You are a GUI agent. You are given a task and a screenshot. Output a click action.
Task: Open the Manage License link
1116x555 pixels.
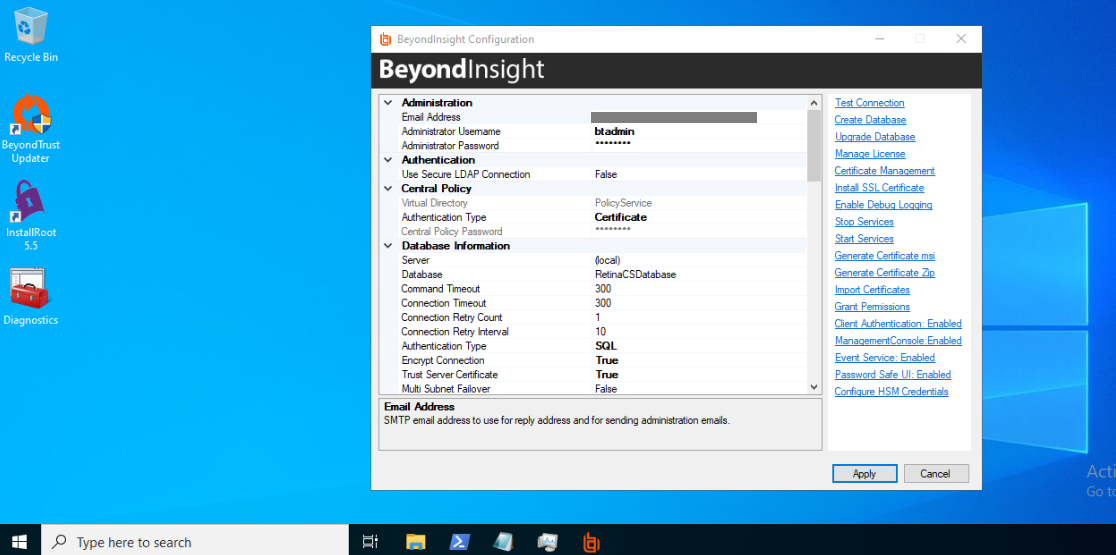pyautogui.click(x=870, y=154)
